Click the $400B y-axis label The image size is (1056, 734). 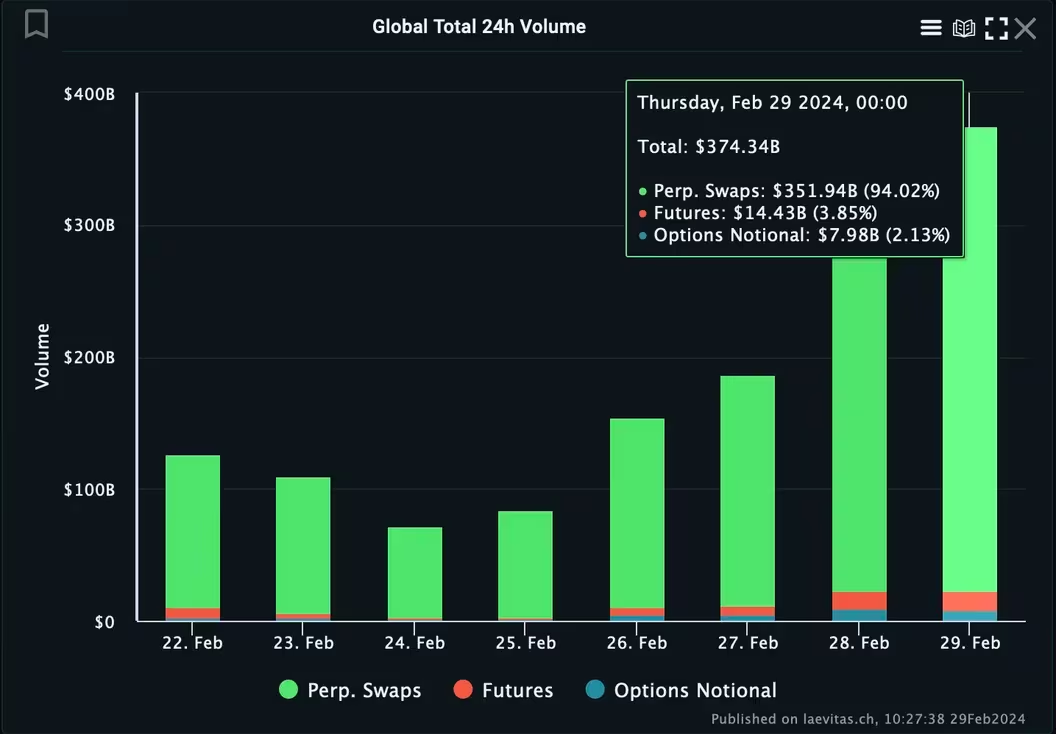point(89,94)
